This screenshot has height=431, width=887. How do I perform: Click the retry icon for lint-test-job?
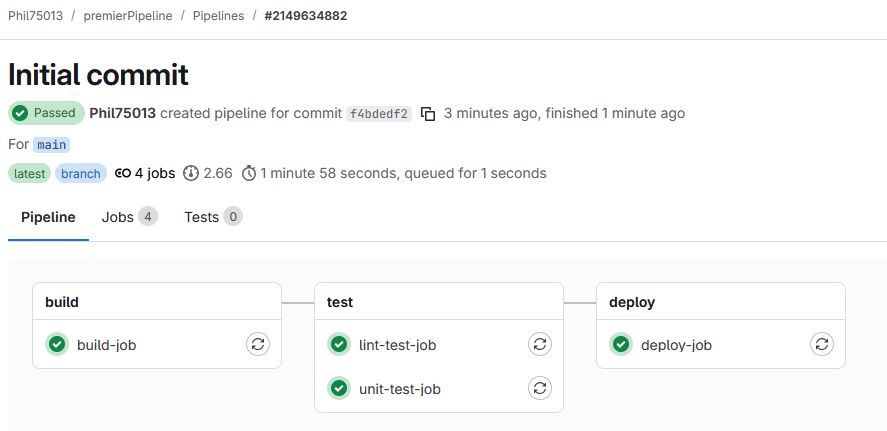click(540, 345)
